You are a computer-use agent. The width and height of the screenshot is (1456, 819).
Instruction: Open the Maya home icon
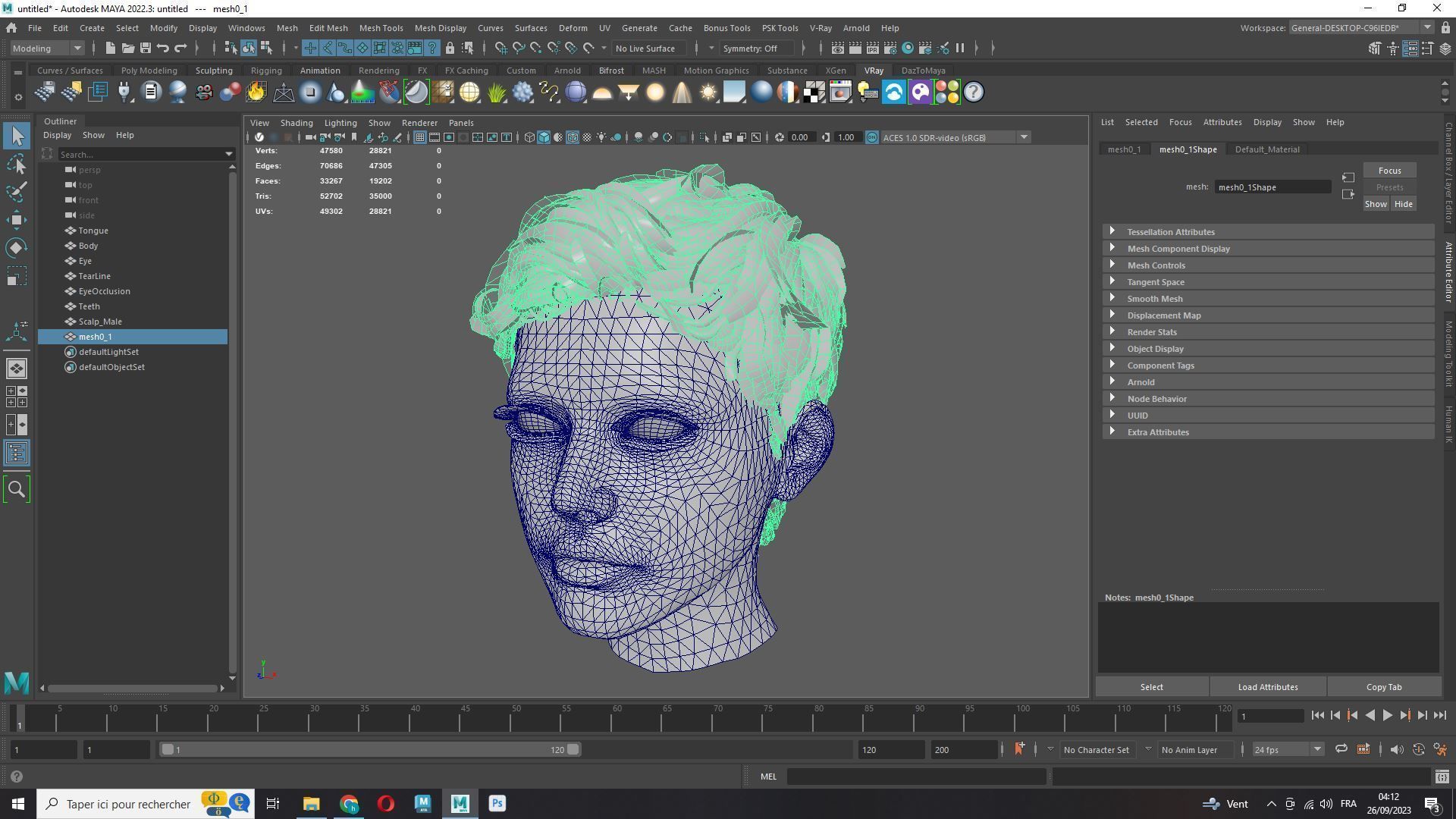coord(11,28)
